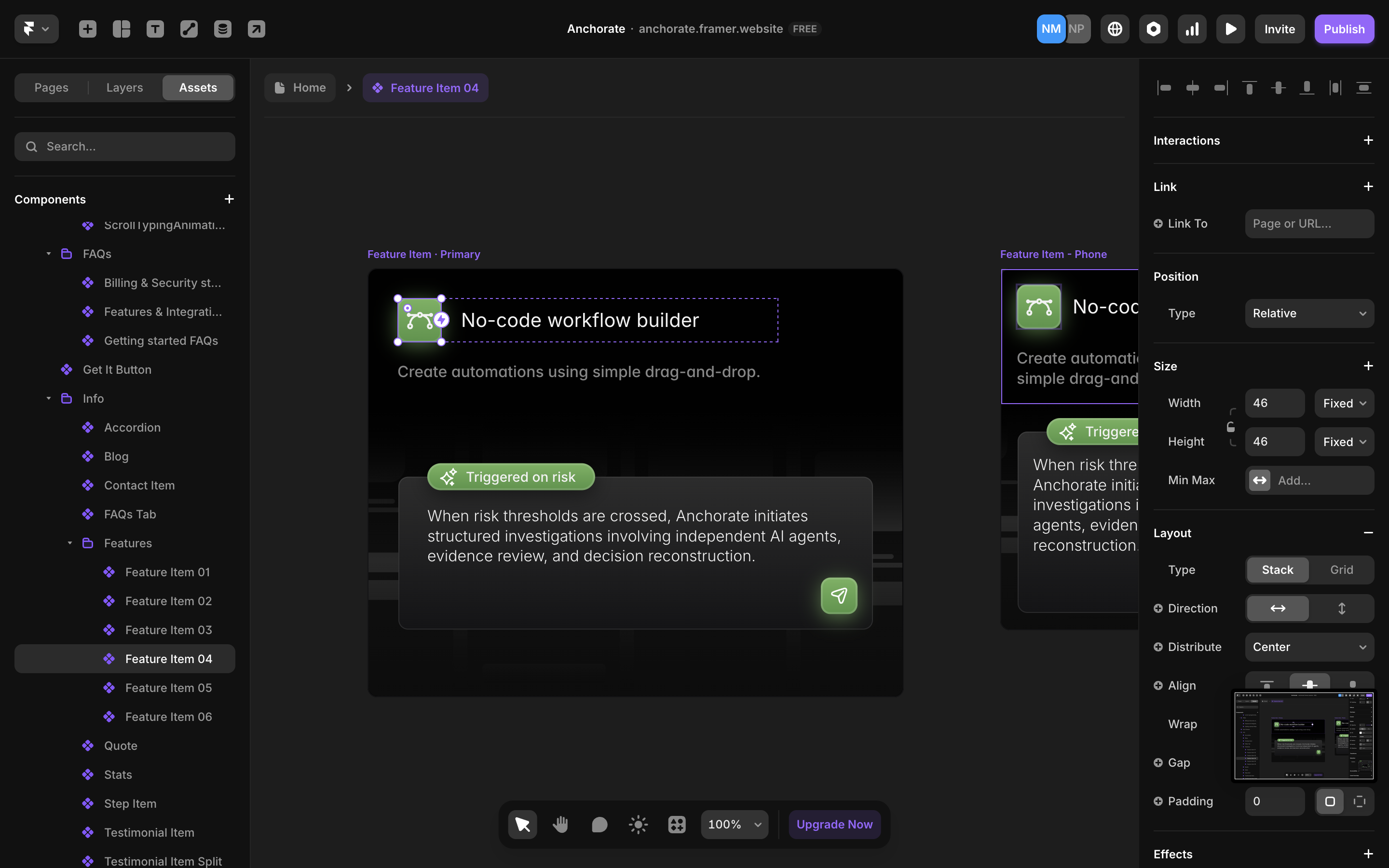Set Direction to vertical
Screen dimensions: 1389x868
[1341, 608]
